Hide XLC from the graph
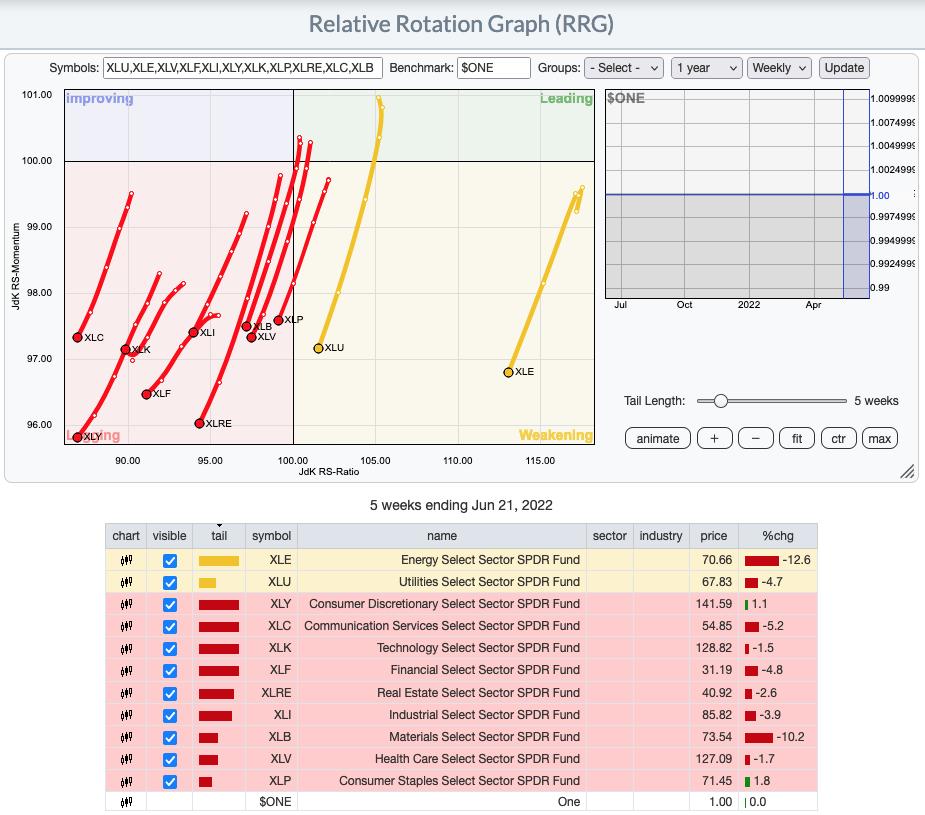 170,627
